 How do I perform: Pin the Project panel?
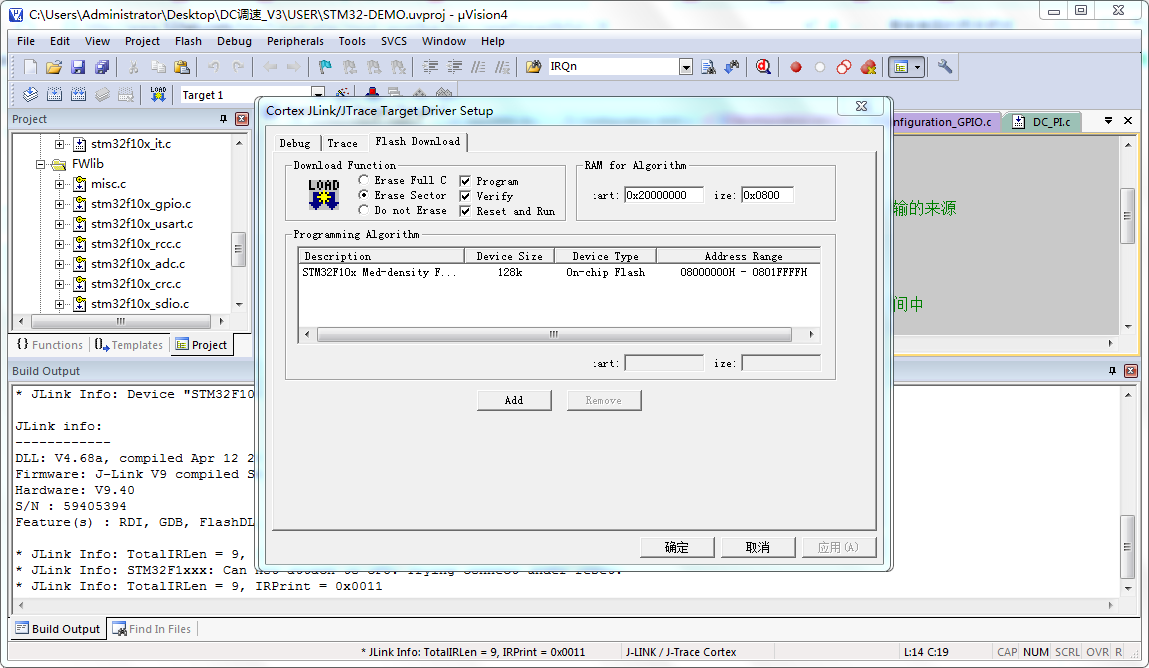pos(223,119)
